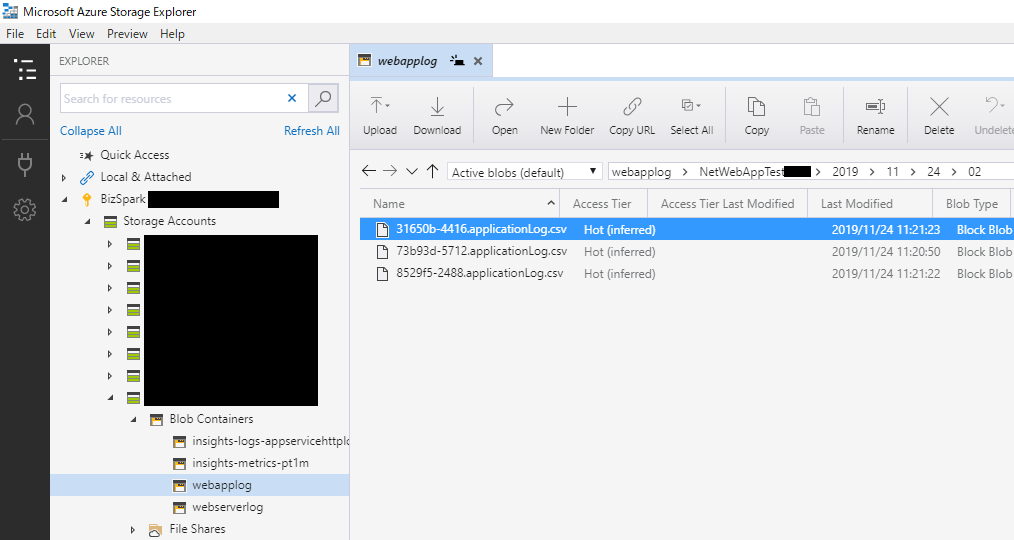Select insights-metrics-pt1m container

[250, 463]
